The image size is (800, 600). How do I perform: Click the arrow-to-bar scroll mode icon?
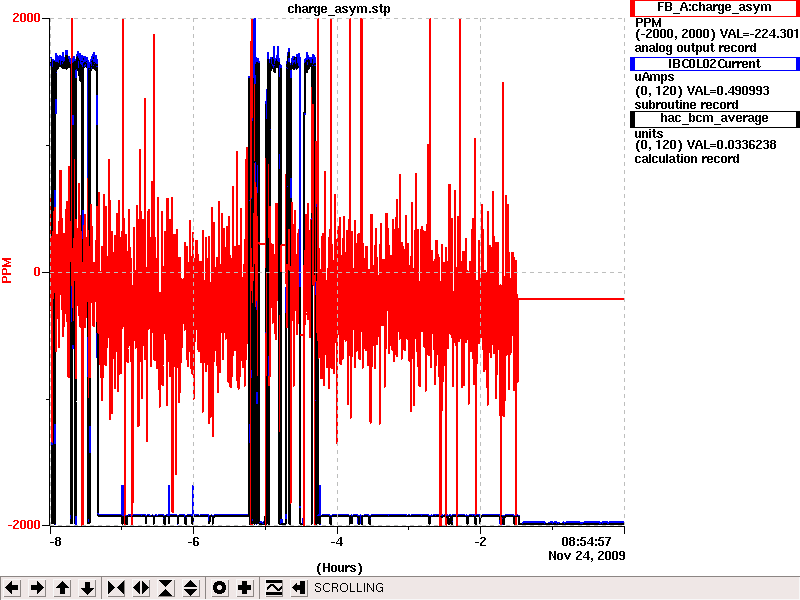(x=298, y=588)
